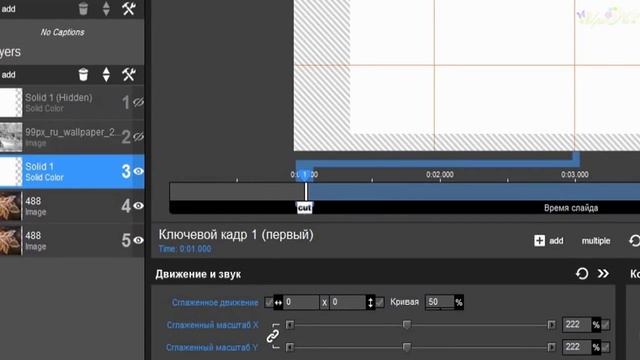
Task: Click thumbnail of 488 layer 5
Action: (11, 241)
